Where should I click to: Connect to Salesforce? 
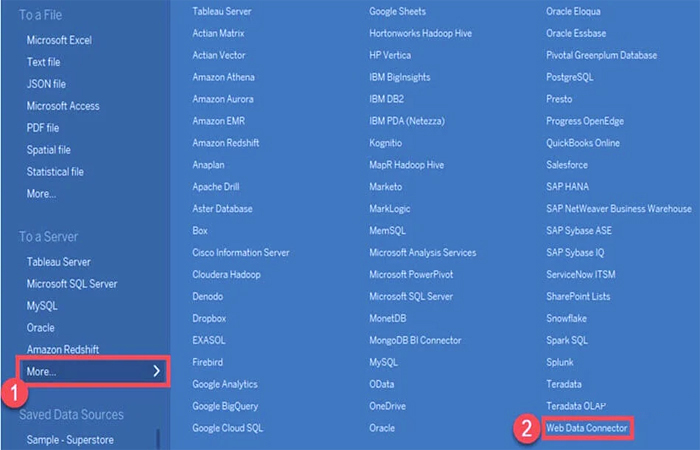point(567,165)
